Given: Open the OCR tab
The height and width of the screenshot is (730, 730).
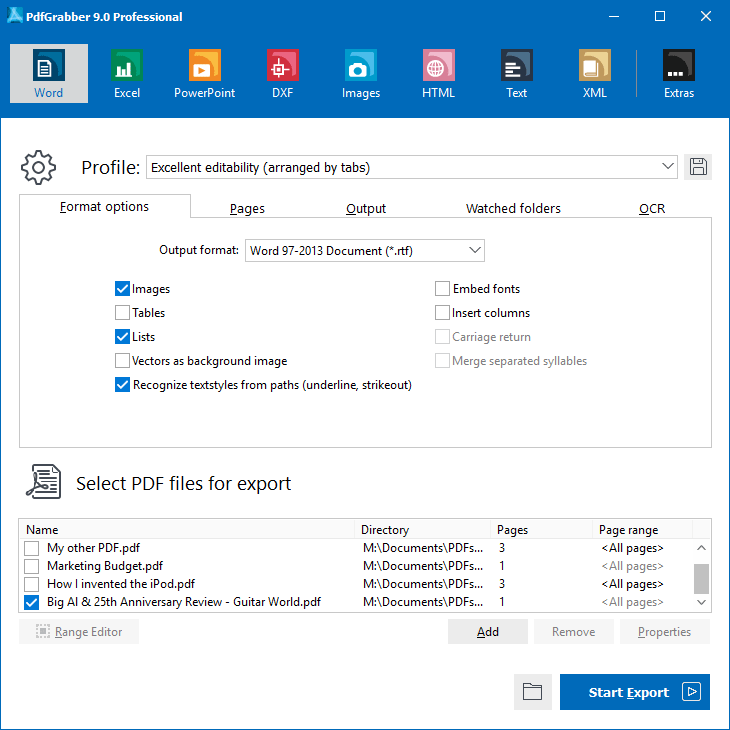Looking at the screenshot, I should coord(652,208).
